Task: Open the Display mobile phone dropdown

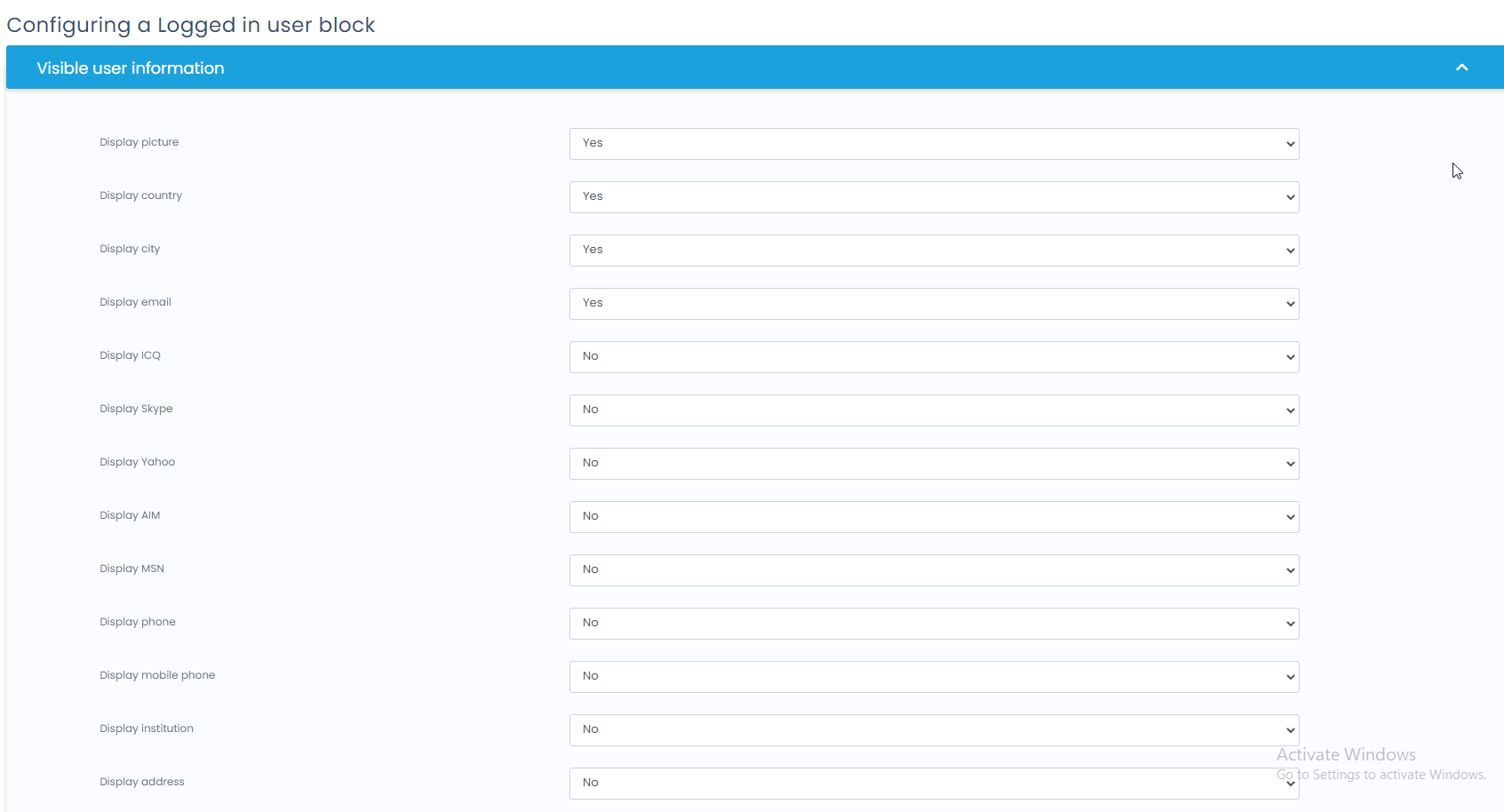Action: tap(934, 677)
